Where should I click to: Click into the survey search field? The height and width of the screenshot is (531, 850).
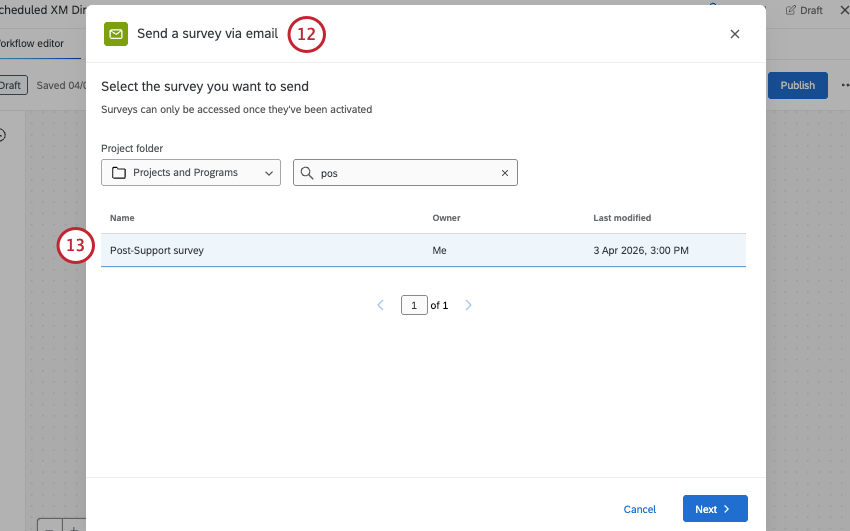[x=405, y=172]
